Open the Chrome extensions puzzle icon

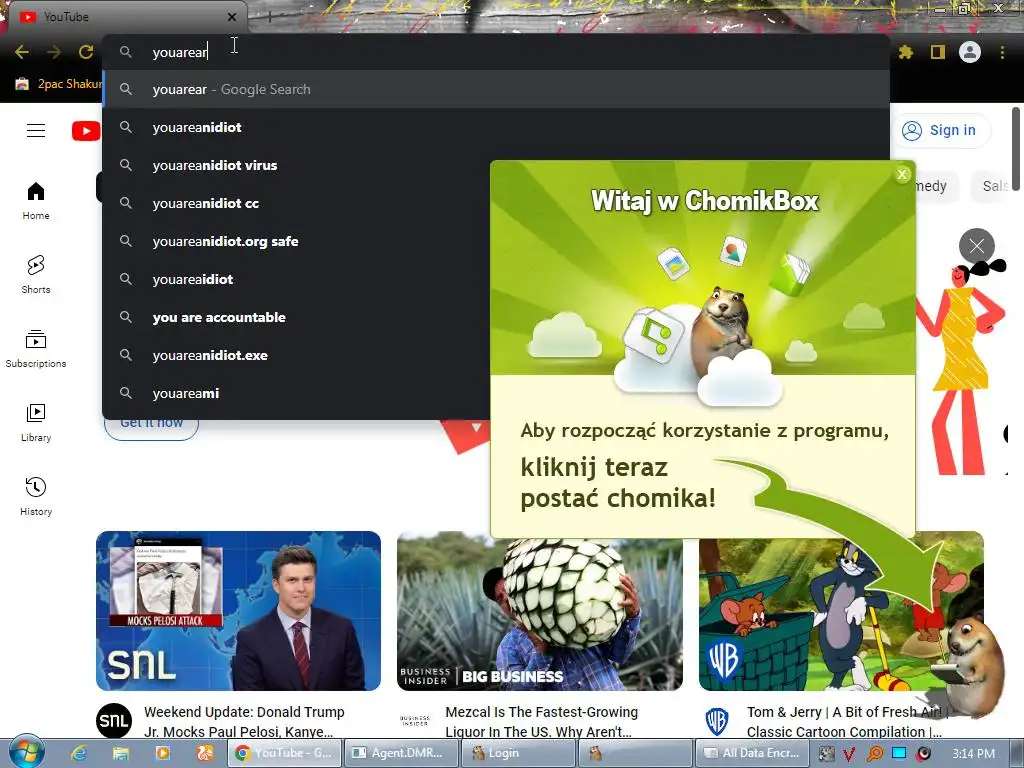click(905, 52)
